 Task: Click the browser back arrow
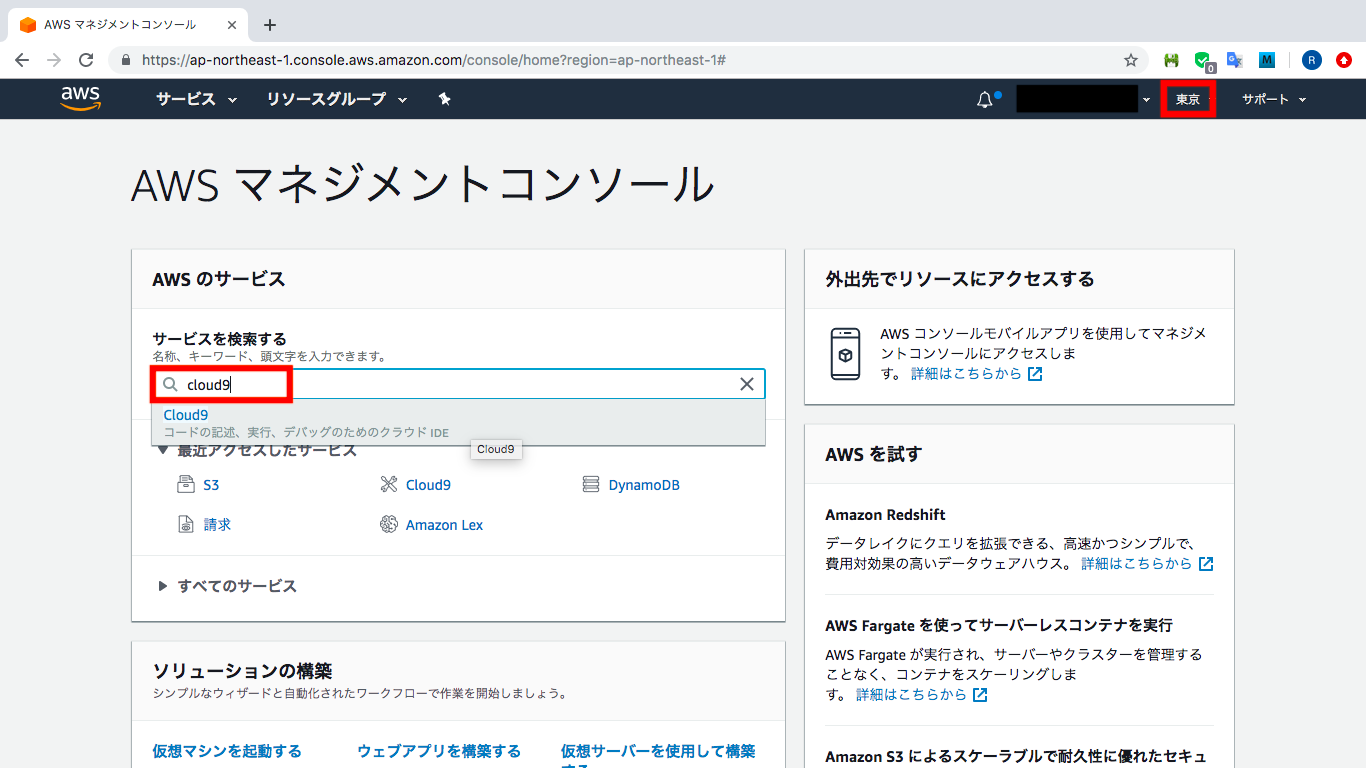coord(22,60)
